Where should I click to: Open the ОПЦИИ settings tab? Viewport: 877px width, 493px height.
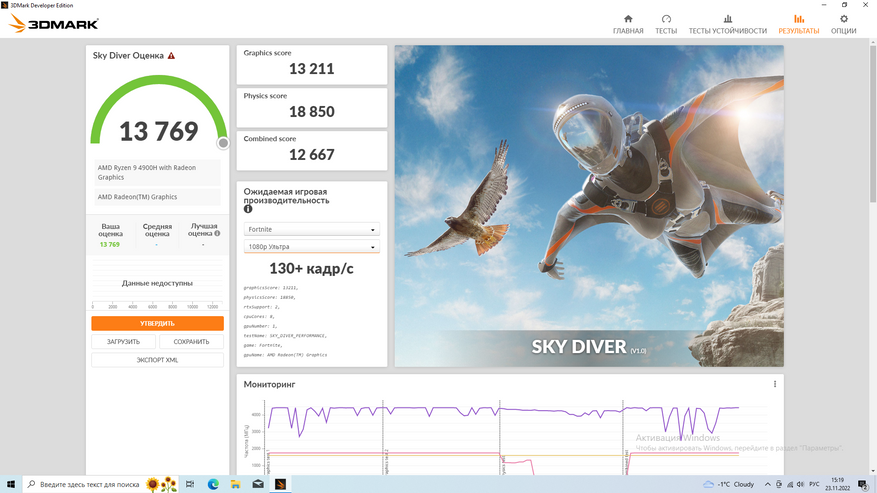pos(843,25)
